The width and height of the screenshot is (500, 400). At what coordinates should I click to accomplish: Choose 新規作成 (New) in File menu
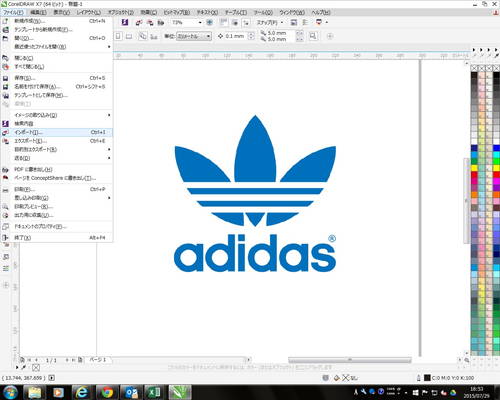pos(57,21)
